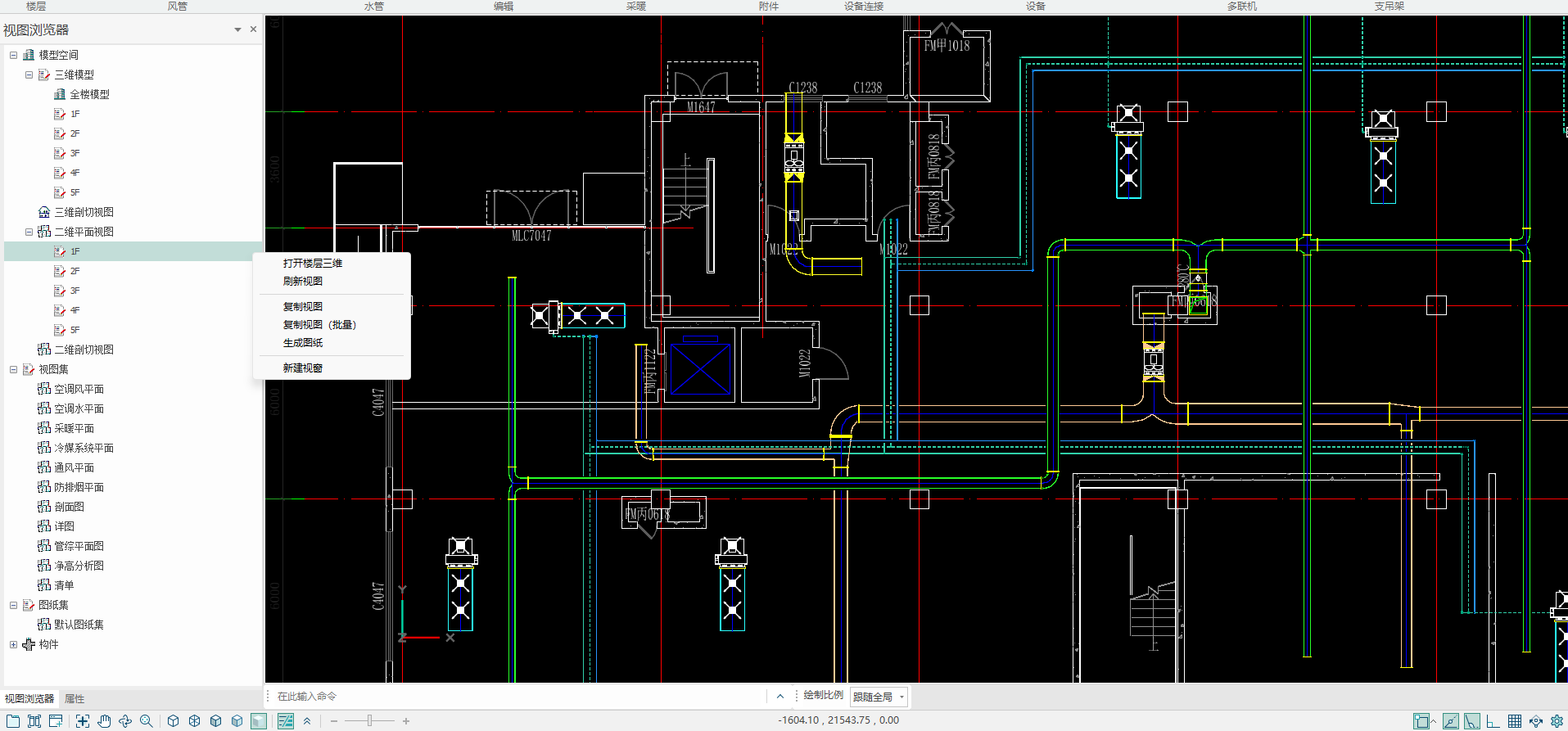
Task: Click the zoom slider handle
Action: pyautogui.click(x=369, y=721)
